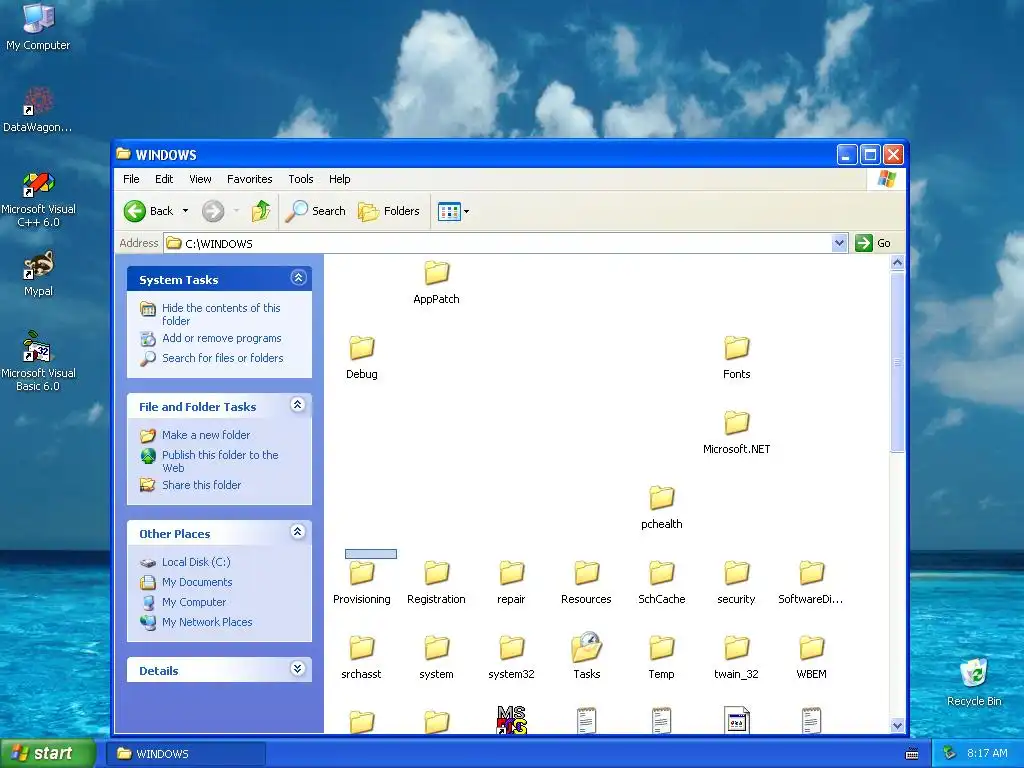The height and width of the screenshot is (768, 1024).
Task: Select My Computer desktop icon
Action: click(38, 27)
